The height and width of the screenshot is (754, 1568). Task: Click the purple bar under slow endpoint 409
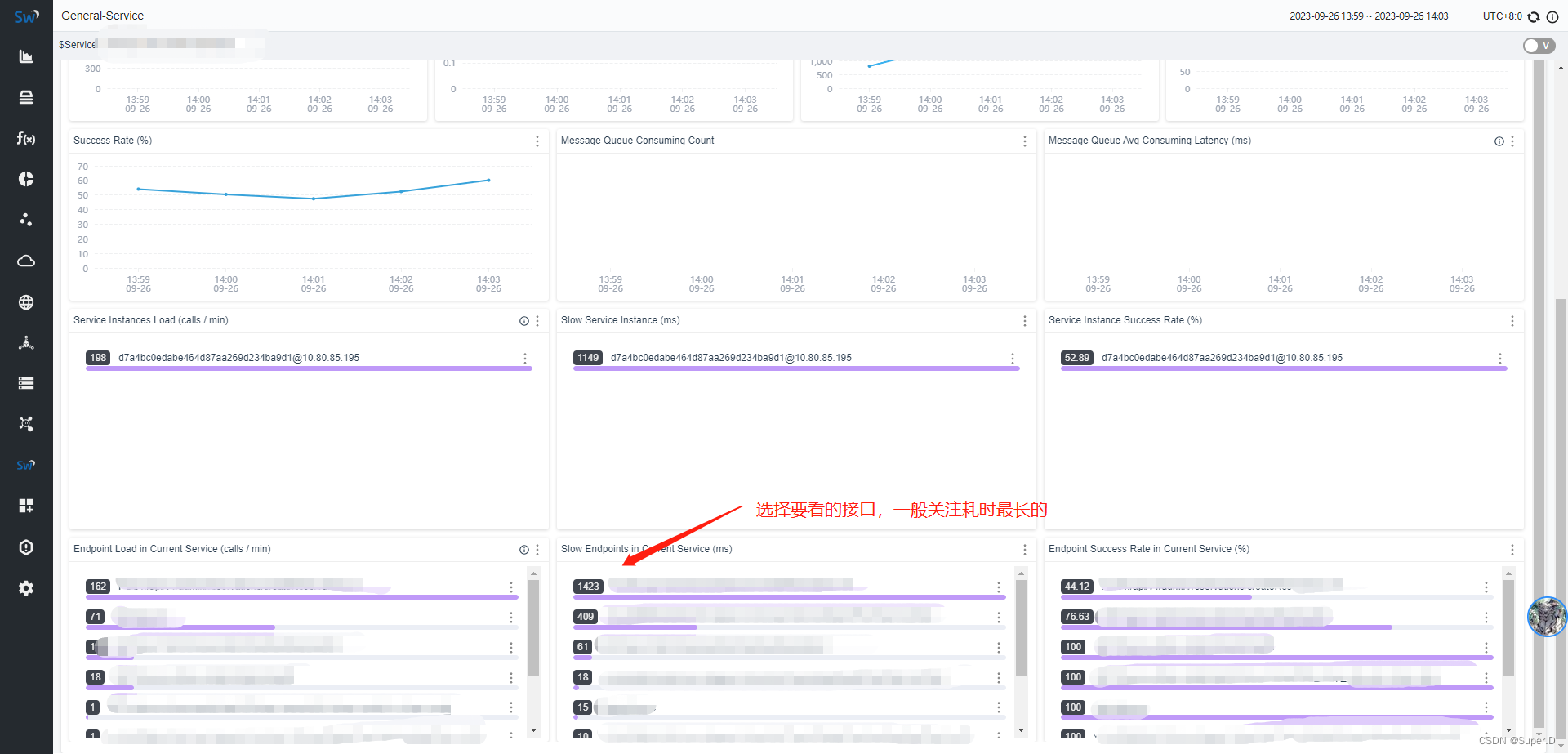[635, 627]
